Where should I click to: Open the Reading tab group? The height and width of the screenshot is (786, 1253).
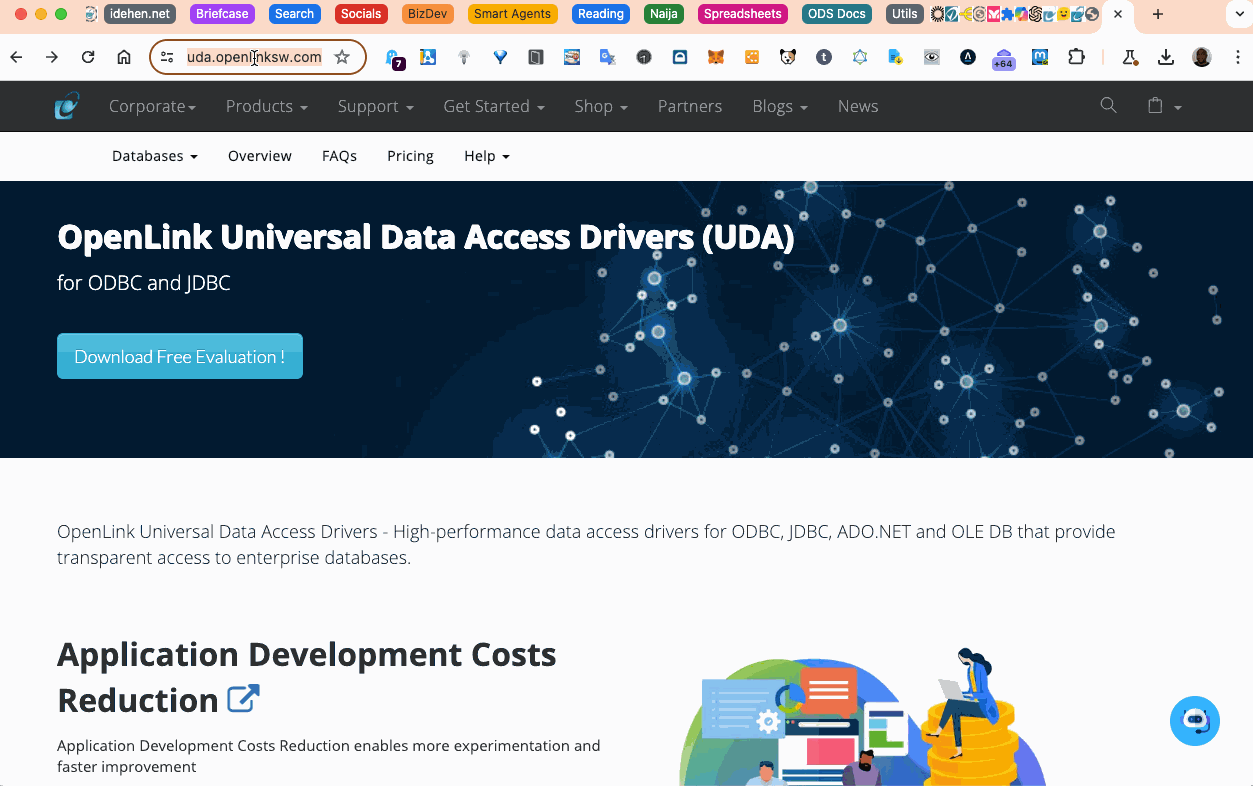click(x=601, y=14)
